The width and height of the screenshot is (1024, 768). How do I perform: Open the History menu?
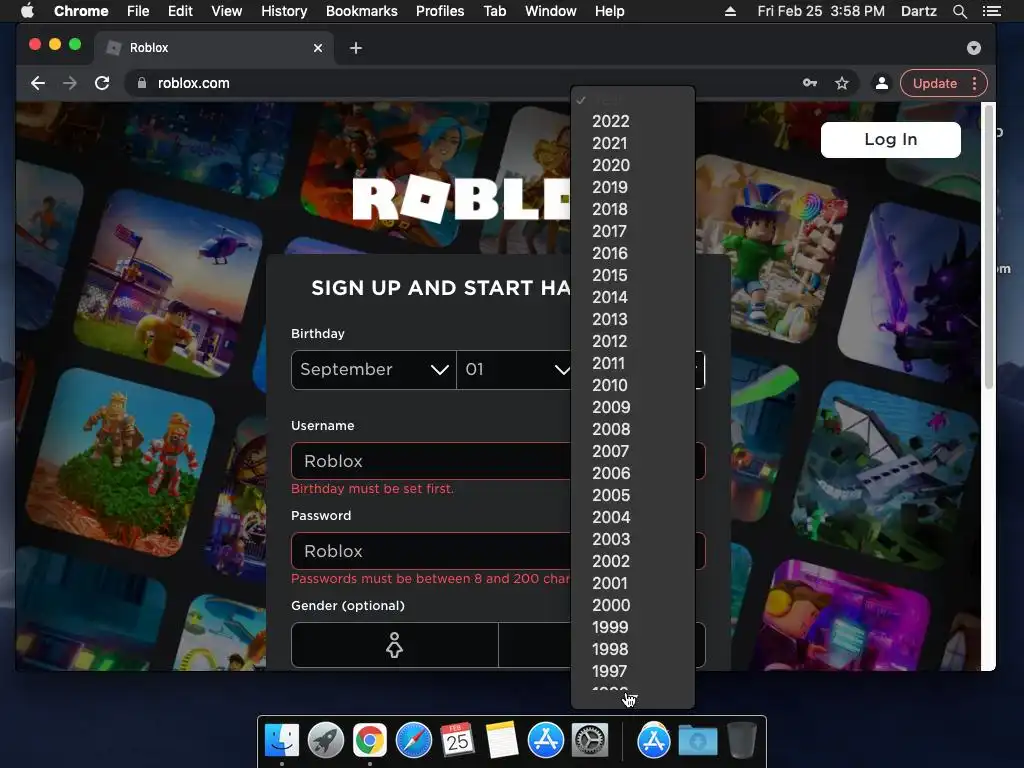pyautogui.click(x=284, y=11)
